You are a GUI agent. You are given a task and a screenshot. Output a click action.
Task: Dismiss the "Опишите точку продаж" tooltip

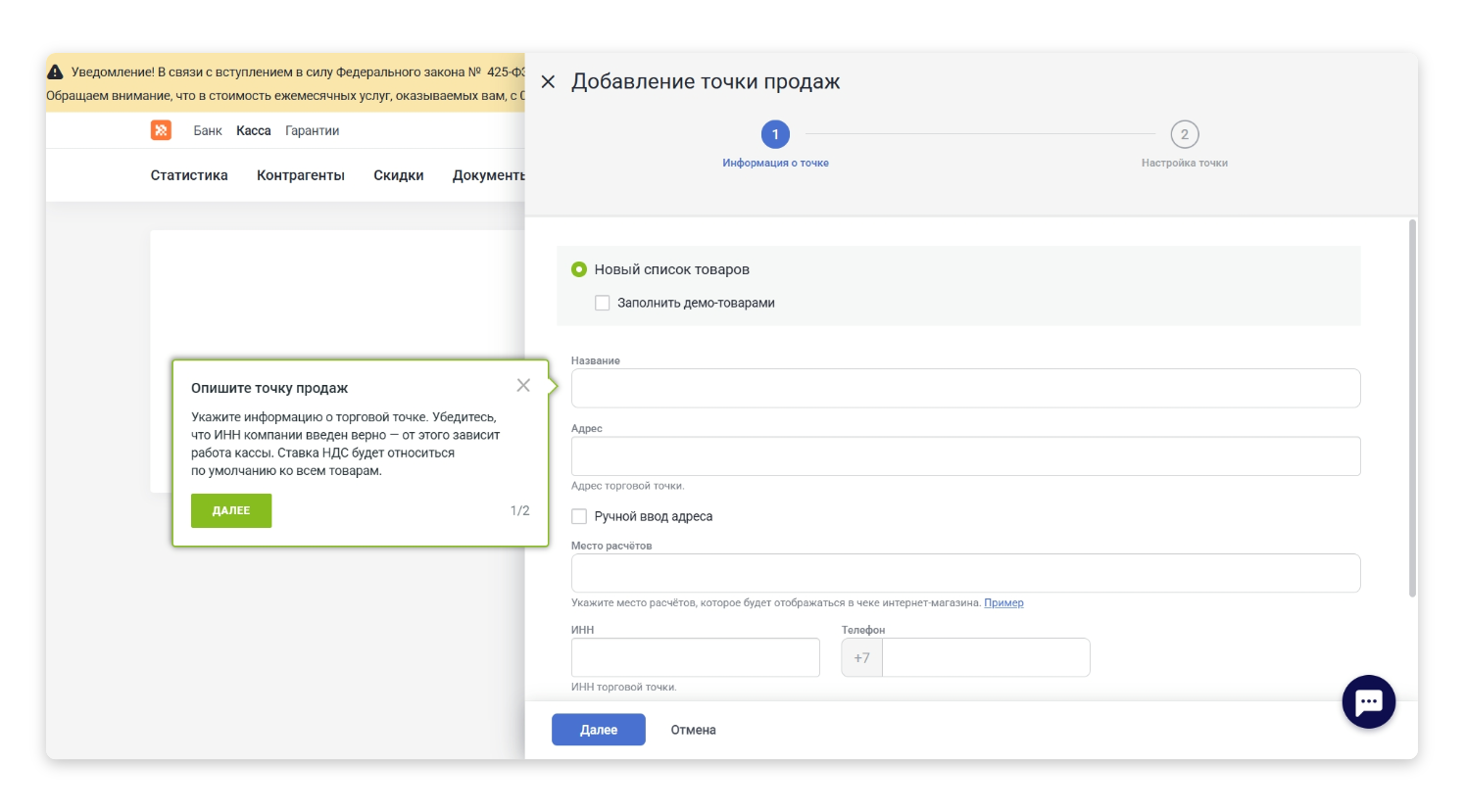click(523, 386)
